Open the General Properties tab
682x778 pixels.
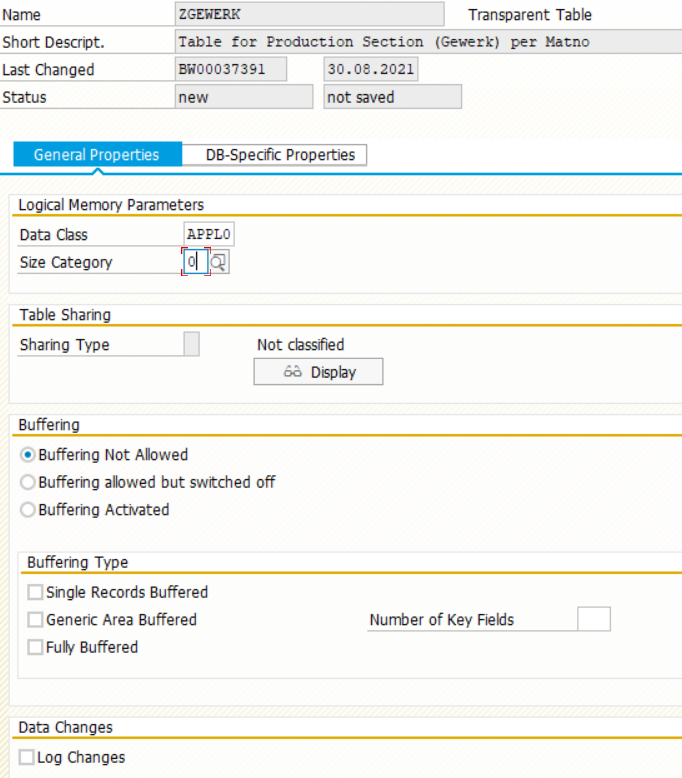[96, 155]
